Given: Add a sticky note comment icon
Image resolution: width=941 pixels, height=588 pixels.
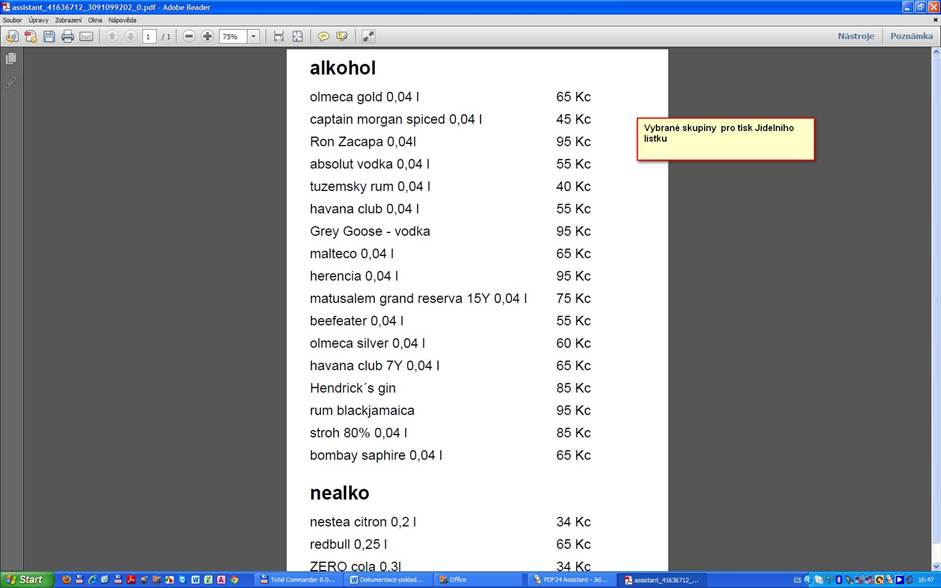Looking at the screenshot, I should click(x=323, y=37).
